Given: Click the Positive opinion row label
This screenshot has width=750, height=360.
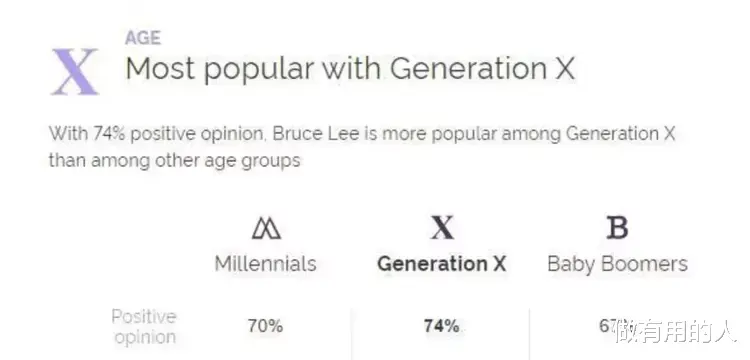Looking at the screenshot, I should click(x=143, y=327).
